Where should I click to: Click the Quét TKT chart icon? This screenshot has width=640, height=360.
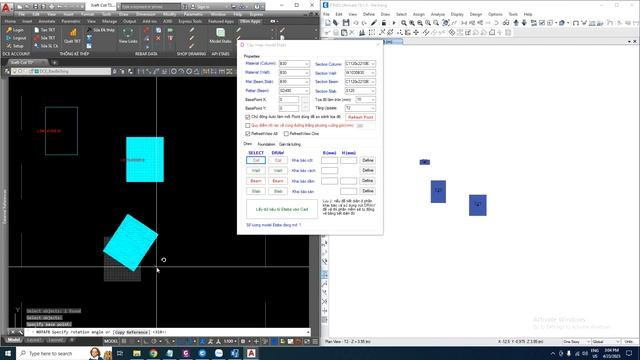73,33
